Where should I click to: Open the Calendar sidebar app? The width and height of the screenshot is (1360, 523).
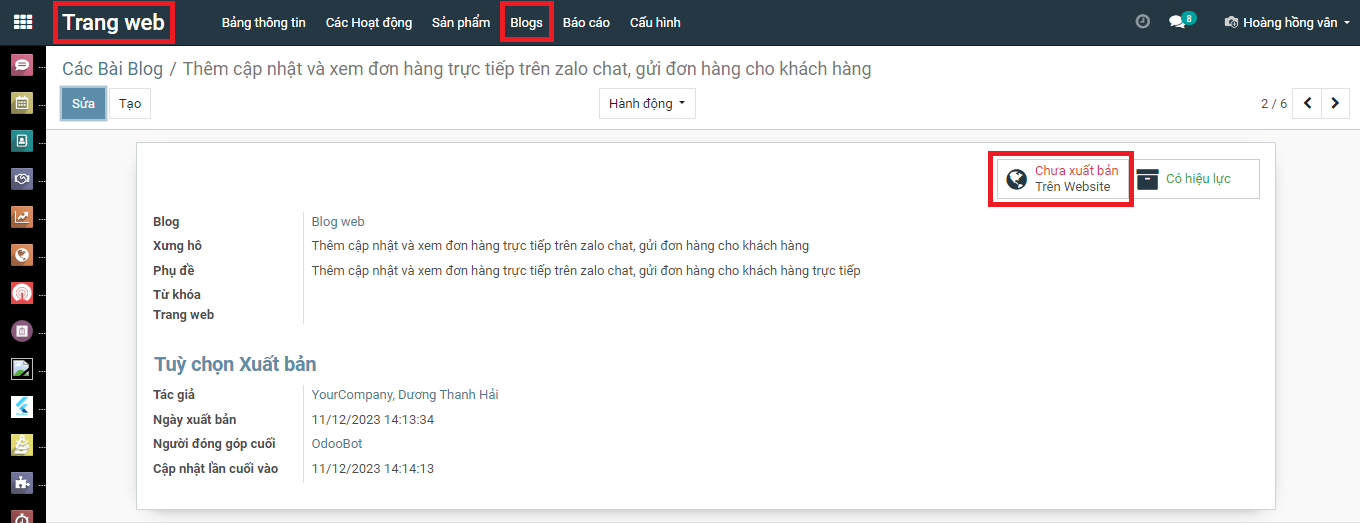(22, 103)
